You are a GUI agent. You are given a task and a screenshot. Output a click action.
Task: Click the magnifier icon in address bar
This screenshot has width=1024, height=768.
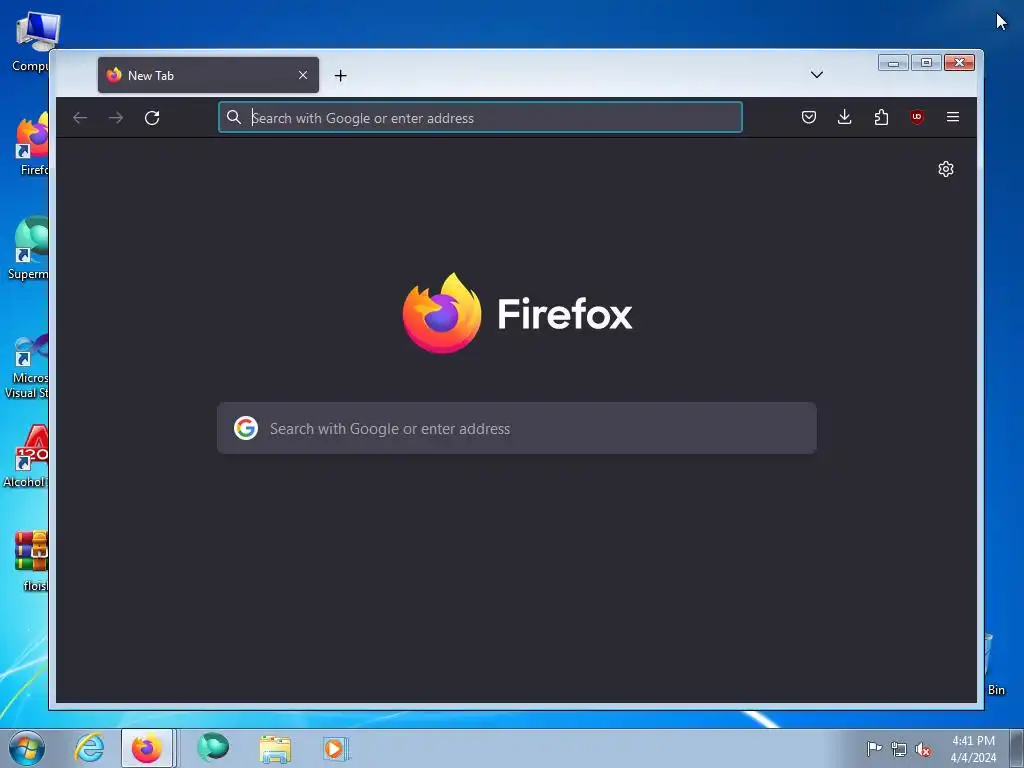click(x=234, y=118)
